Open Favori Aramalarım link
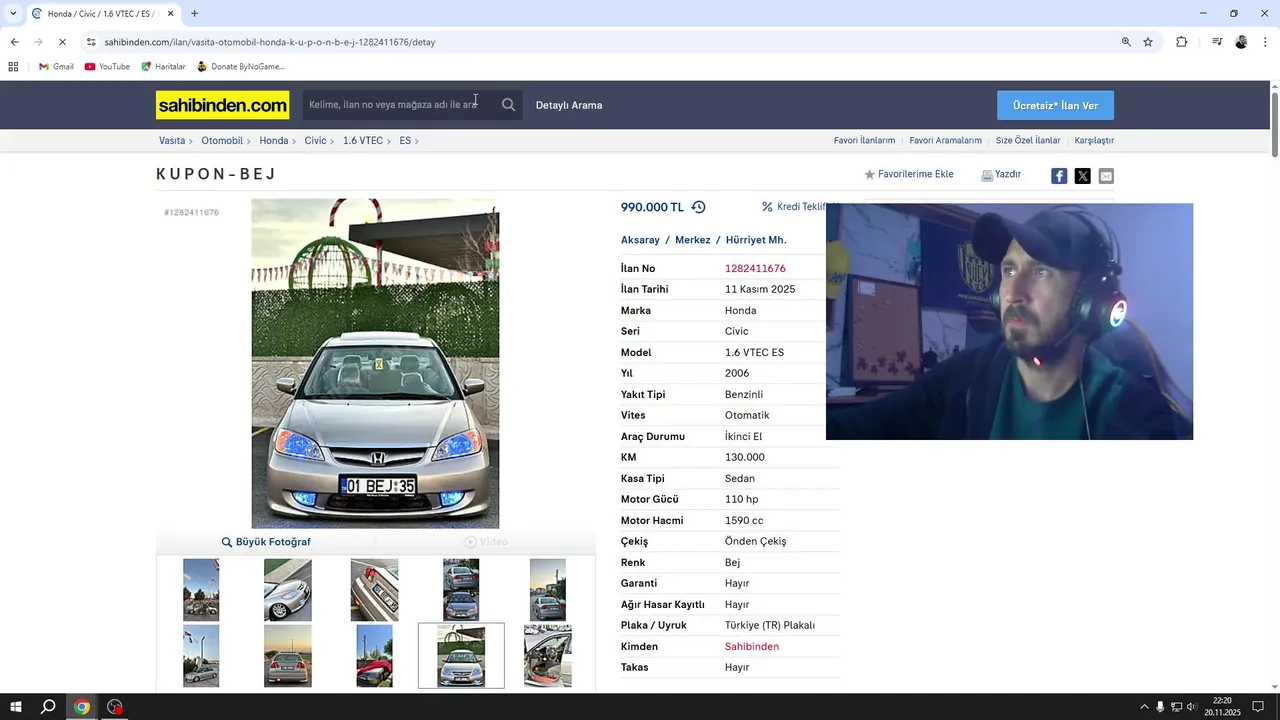Viewport: 1280px width, 720px height. coord(945,141)
